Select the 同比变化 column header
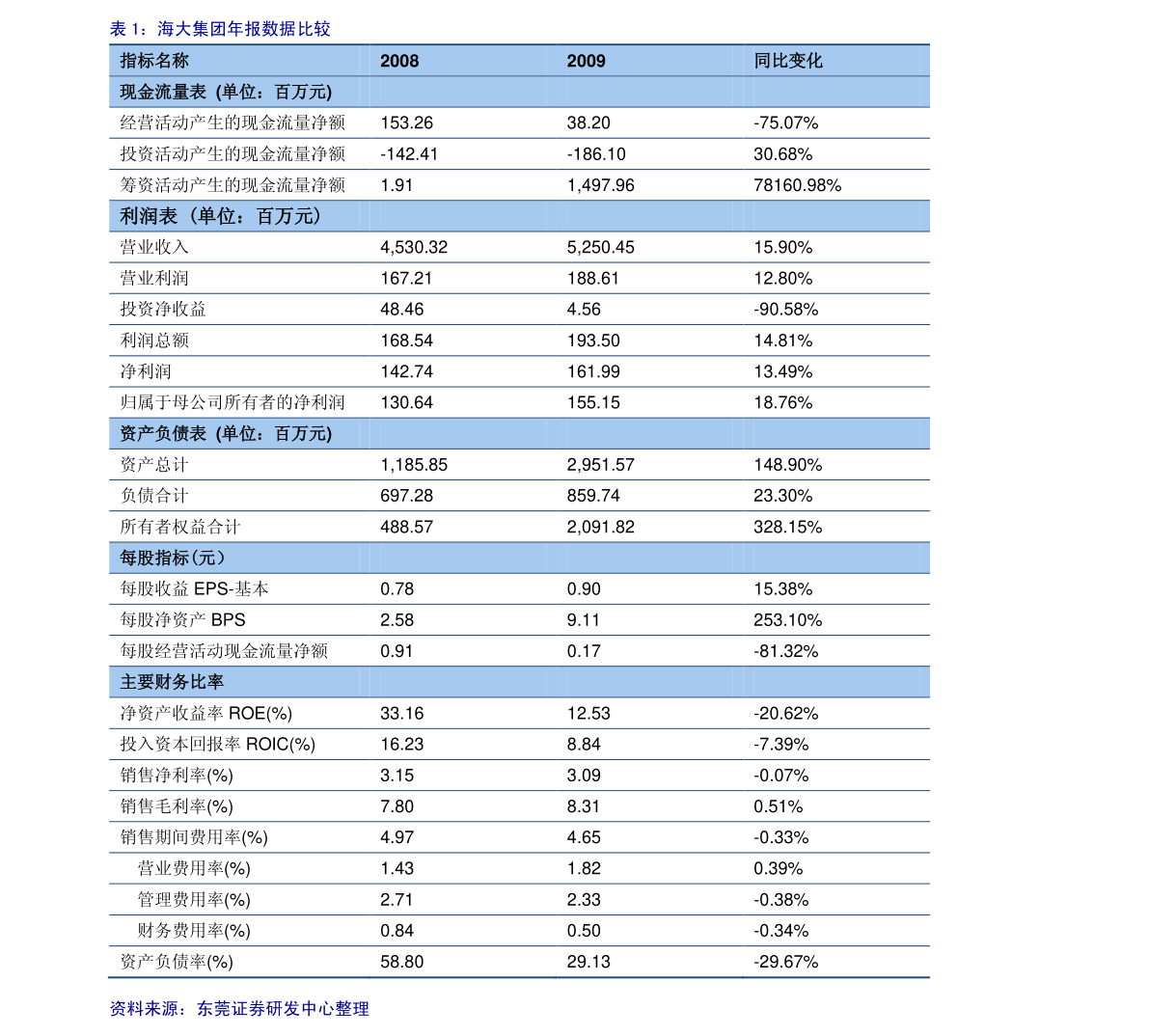This screenshot has height=1036, width=1149. point(788,61)
